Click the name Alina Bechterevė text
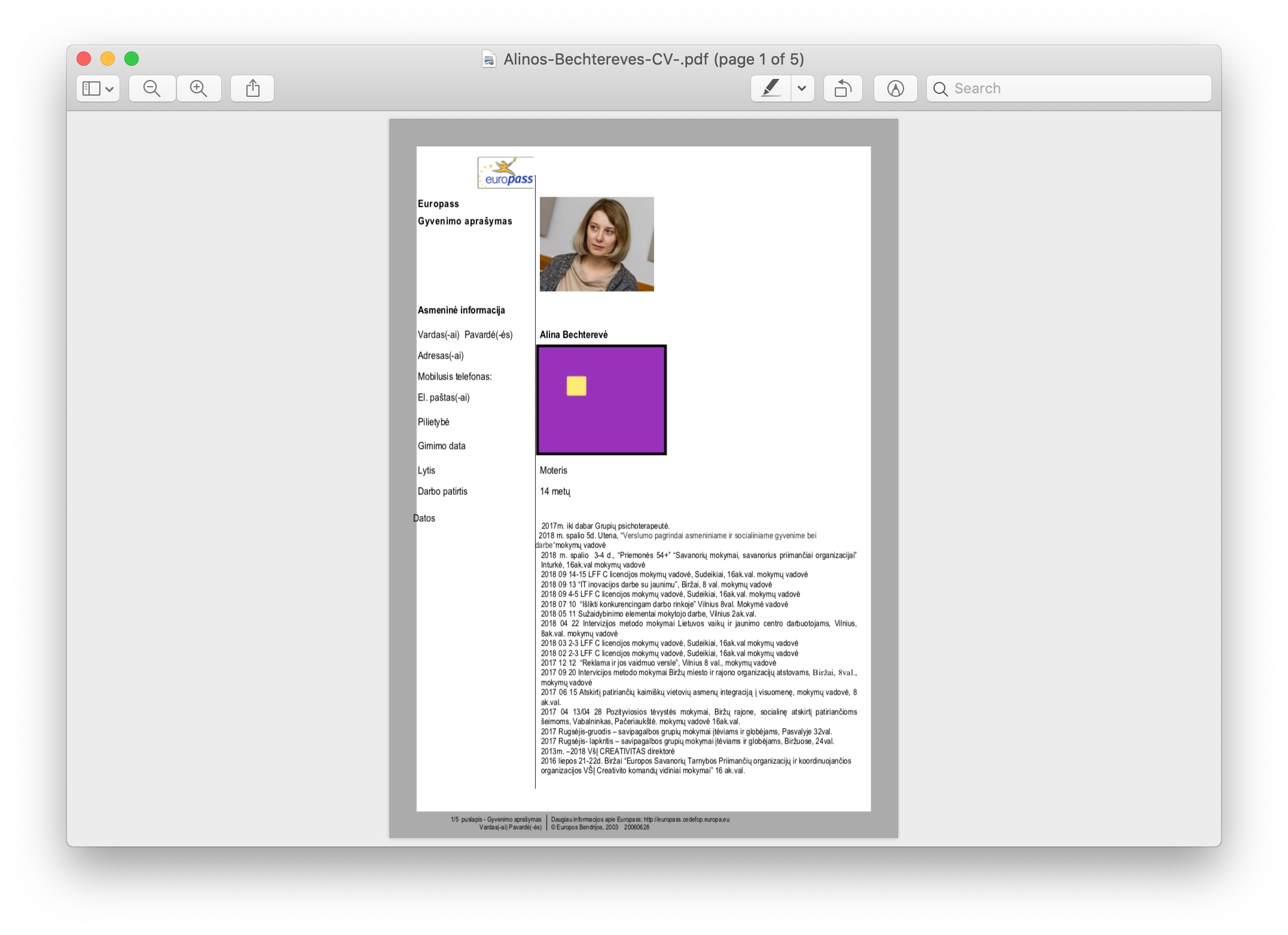 573,335
